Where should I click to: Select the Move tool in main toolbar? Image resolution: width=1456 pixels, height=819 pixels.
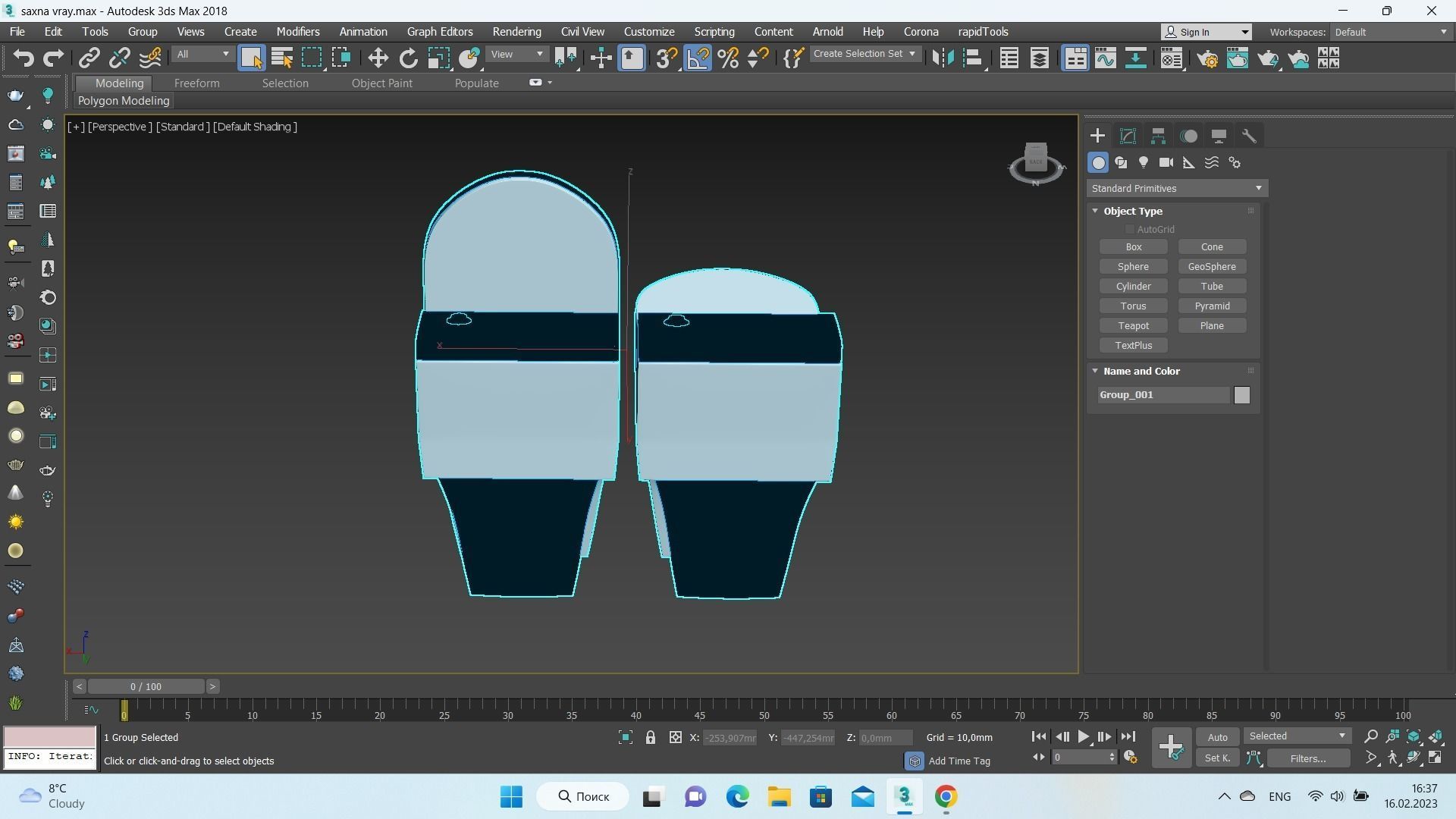coord(378,58)
